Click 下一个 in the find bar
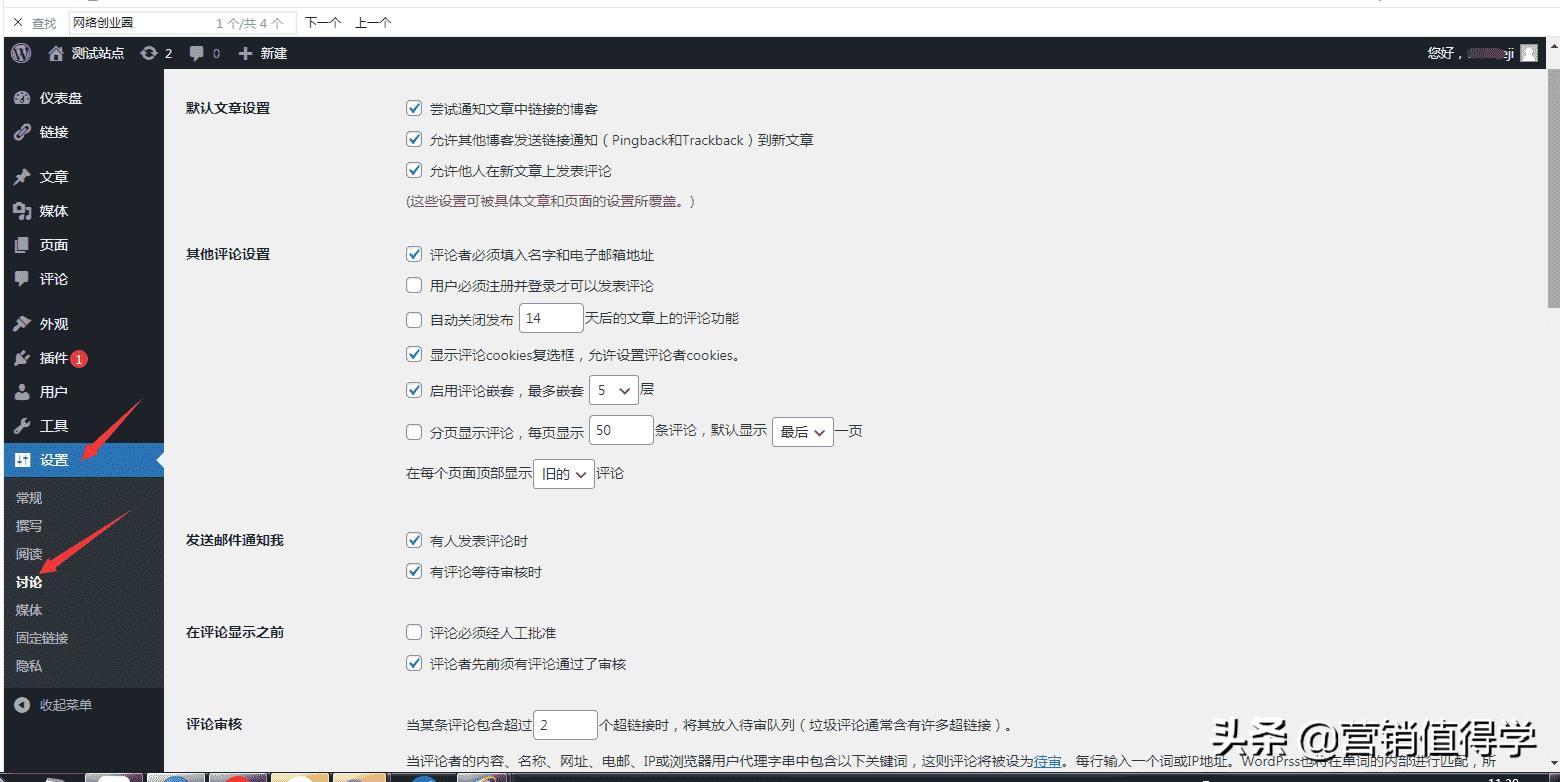Screen dimensions: 1560x782 322,22
